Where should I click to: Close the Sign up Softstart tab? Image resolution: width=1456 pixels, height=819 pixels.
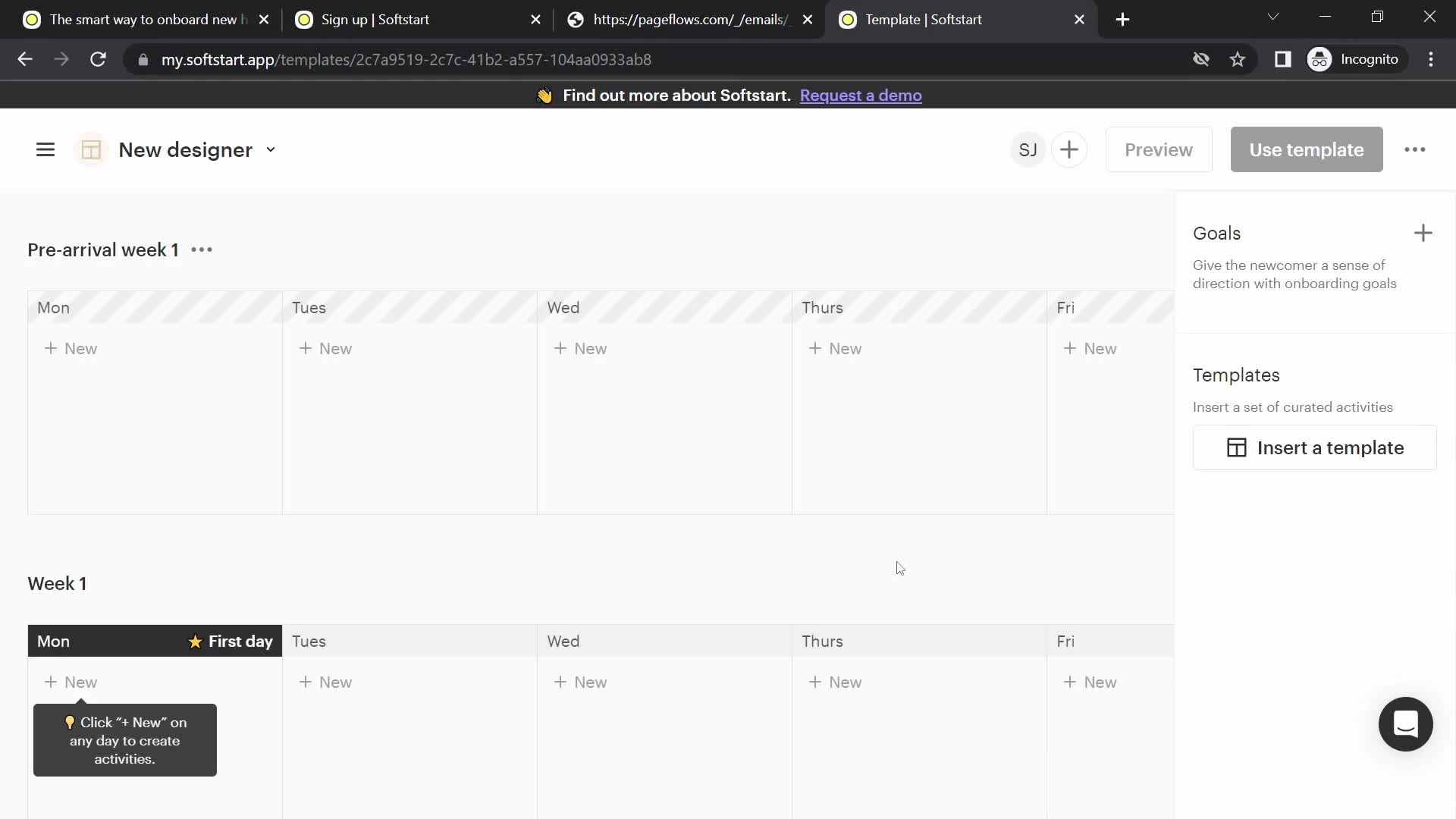tap(535, 20)
